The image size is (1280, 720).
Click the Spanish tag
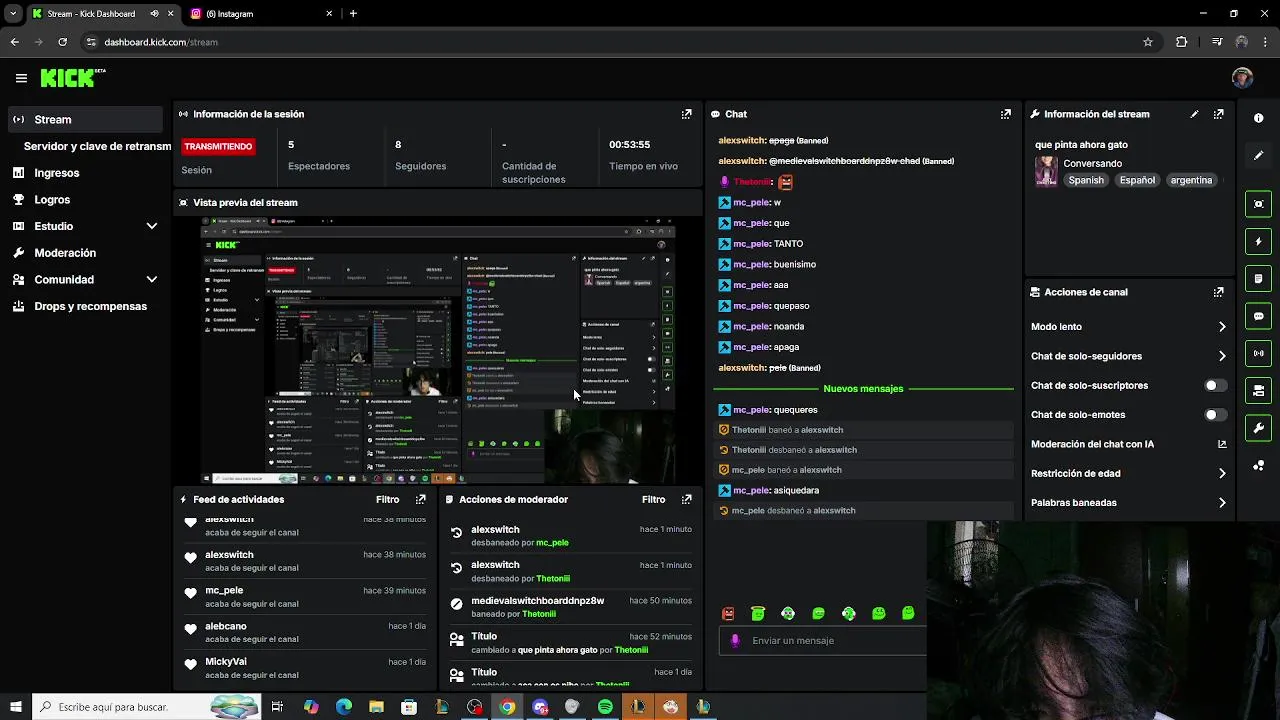(1086, 180)
